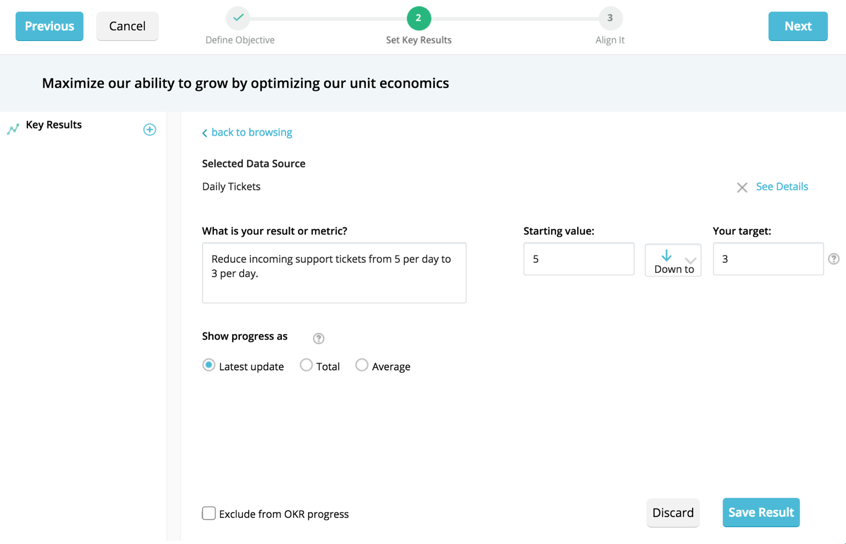Enable Exclude from OKR progress checkbox
This screenshot has height=544, width=846.
click(209, 513)
